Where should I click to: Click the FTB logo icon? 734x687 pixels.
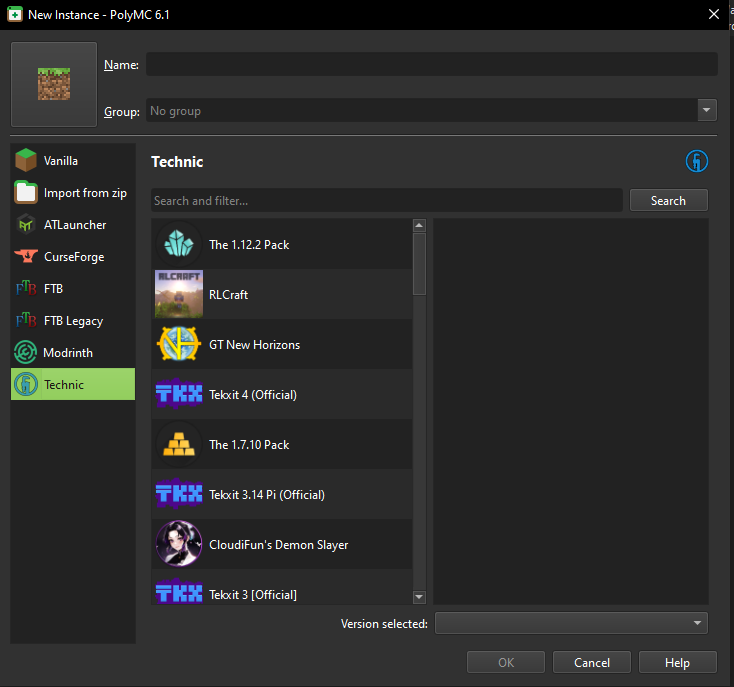[x=26, y=288]
